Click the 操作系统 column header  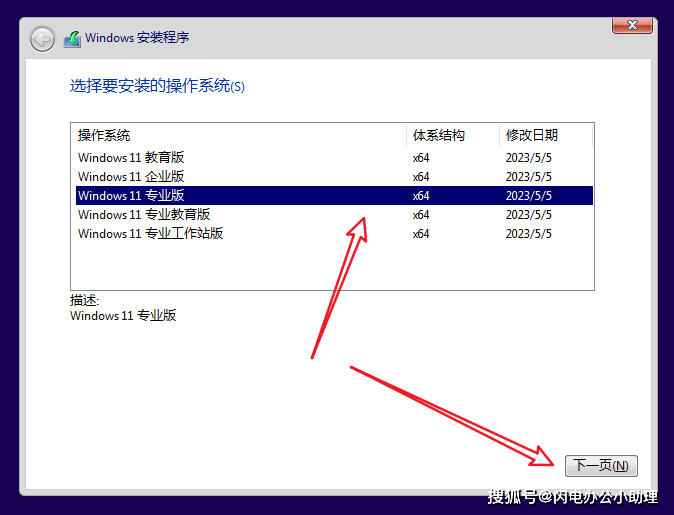coord(239,135)
